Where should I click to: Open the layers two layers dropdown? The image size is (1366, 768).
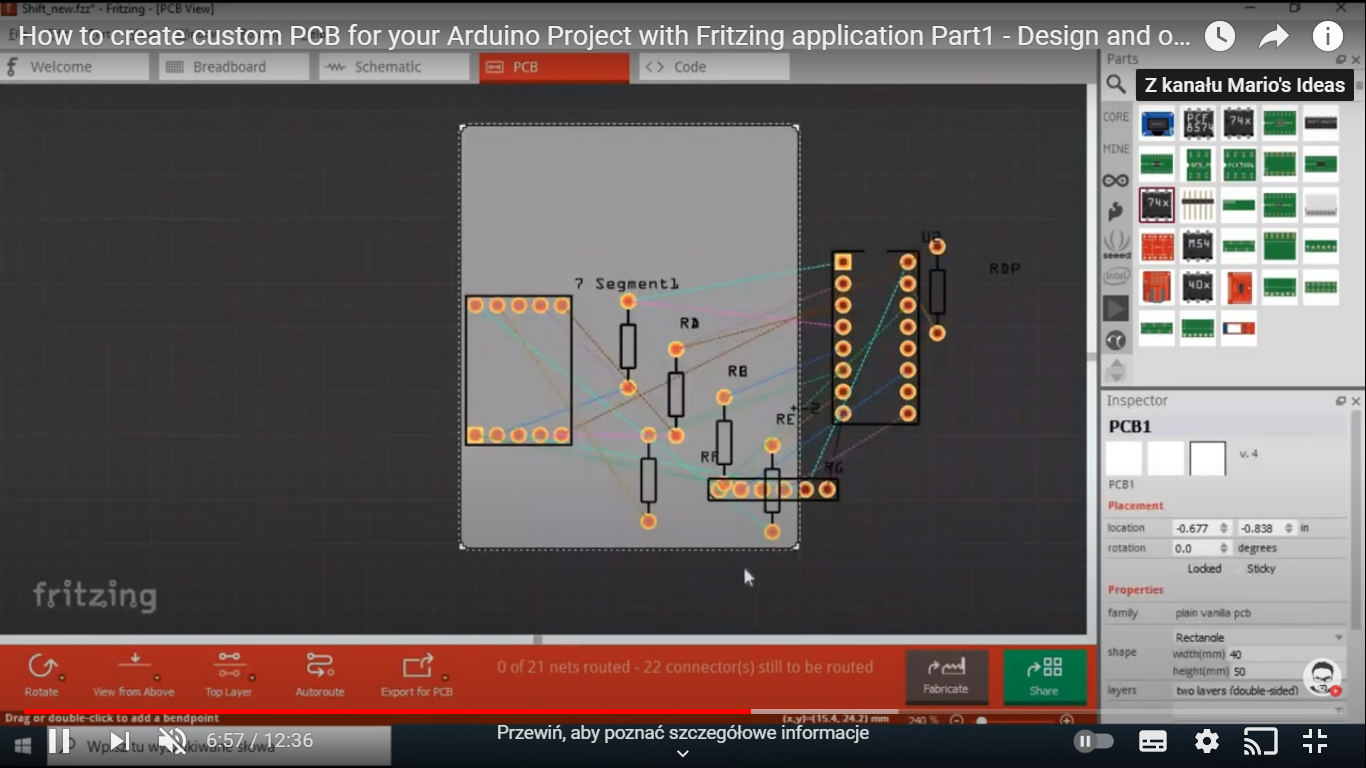pos(1260,691)
